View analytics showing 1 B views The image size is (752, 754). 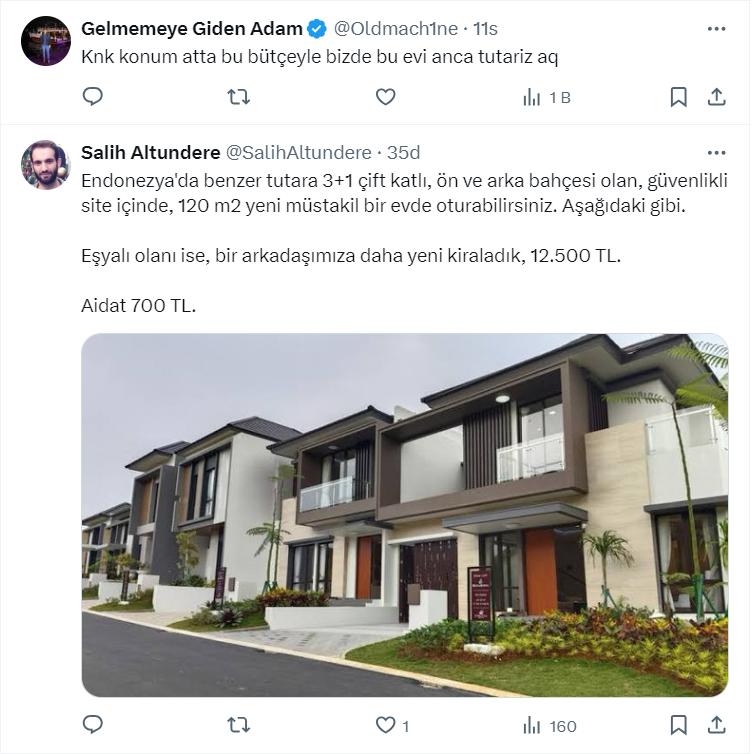547,98
